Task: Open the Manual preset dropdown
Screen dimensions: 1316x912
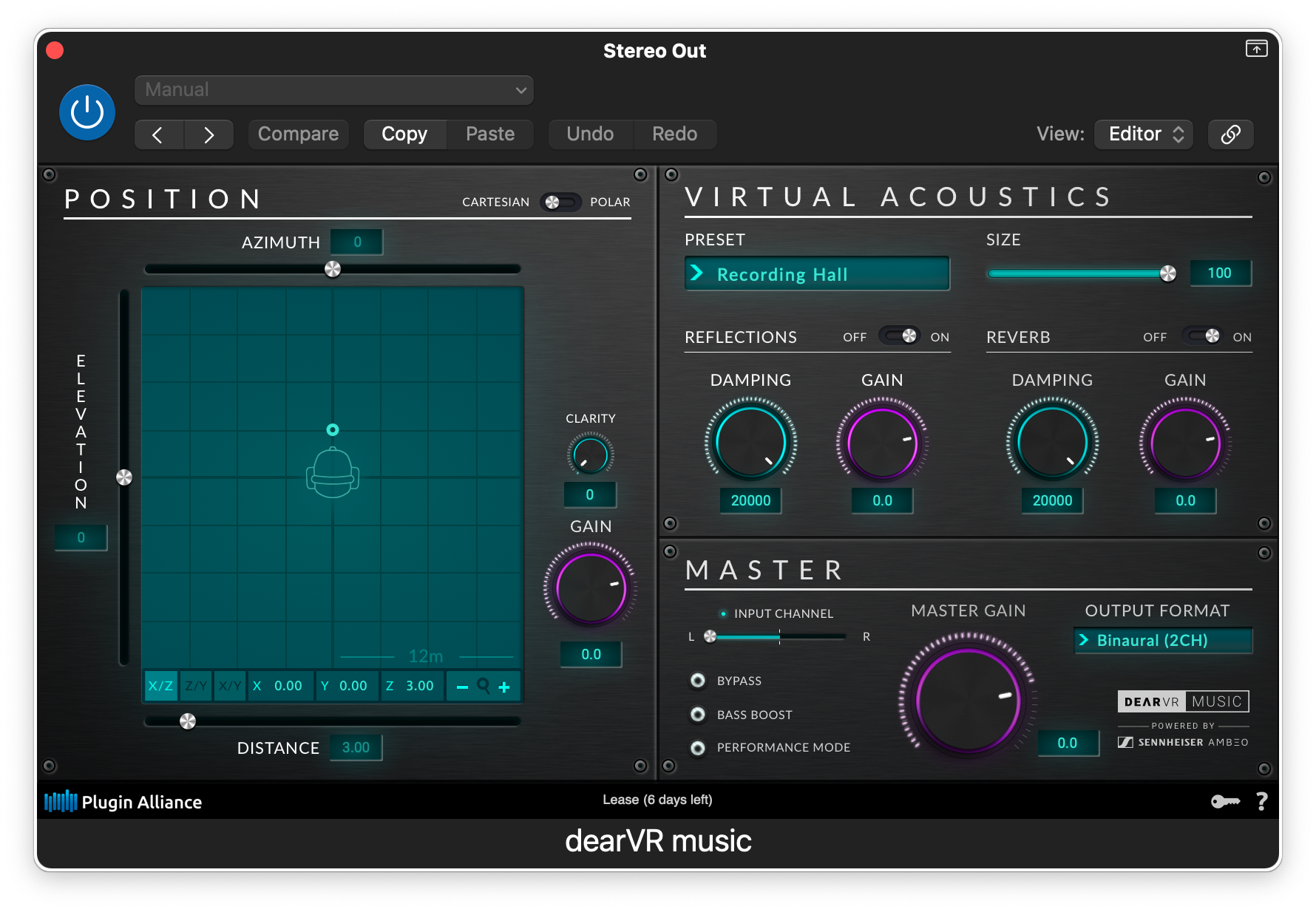Action: tap(333, 89)
